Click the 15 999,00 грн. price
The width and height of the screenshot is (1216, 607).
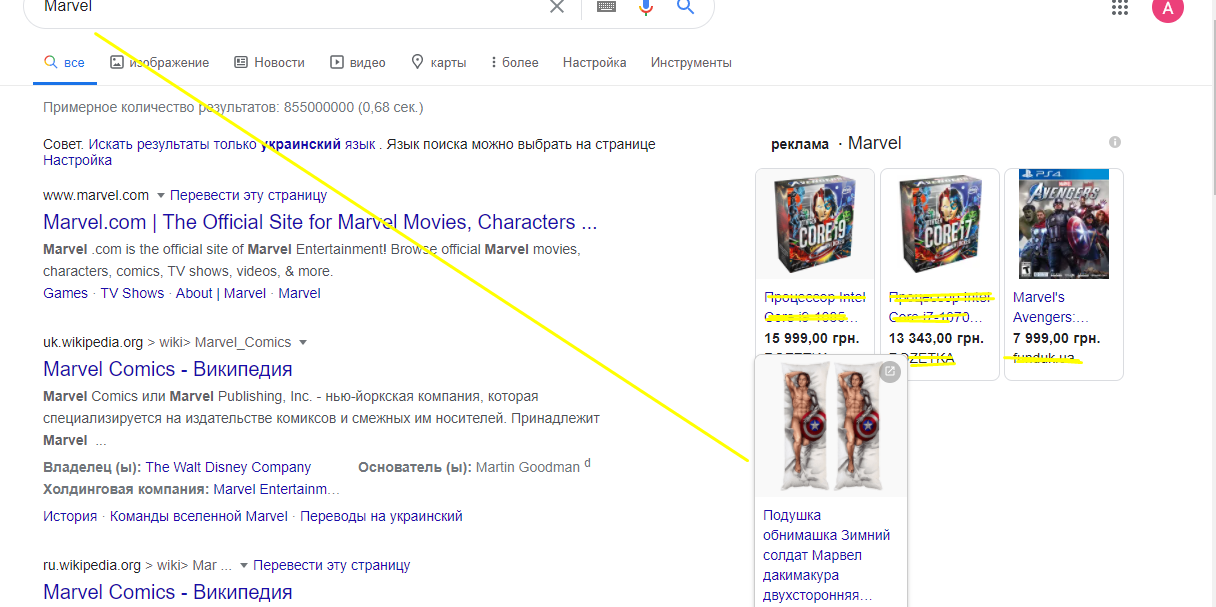click(812, 338)
